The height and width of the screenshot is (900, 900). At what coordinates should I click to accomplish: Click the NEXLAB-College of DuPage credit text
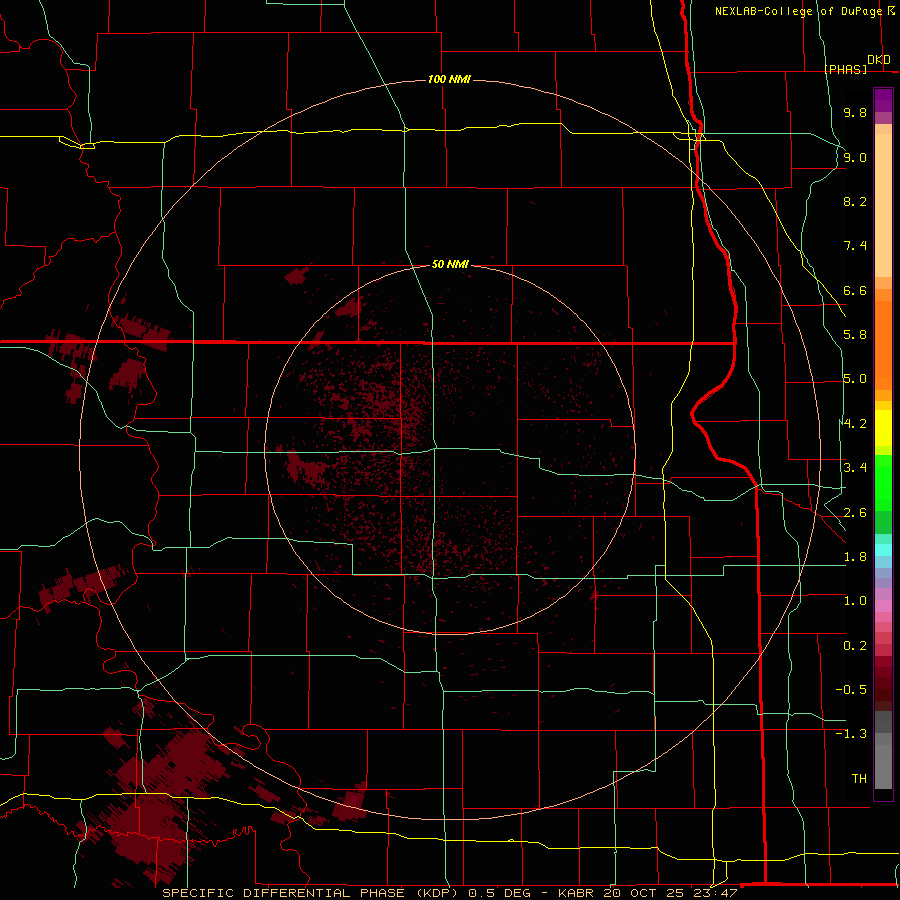pyautogui.click(x=798, y=11)
